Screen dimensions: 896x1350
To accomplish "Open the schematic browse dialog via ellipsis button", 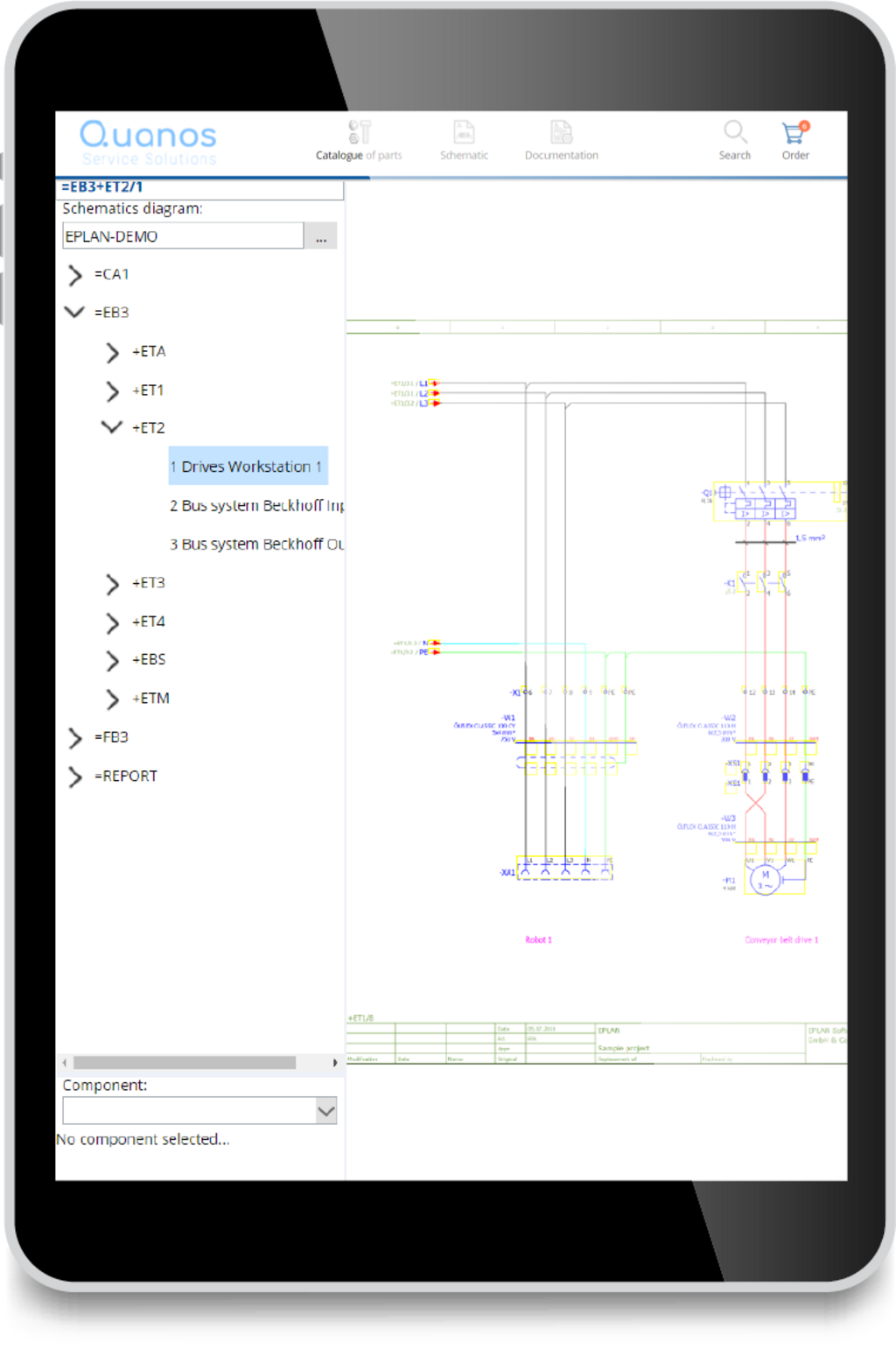I will tap(320, 235).
